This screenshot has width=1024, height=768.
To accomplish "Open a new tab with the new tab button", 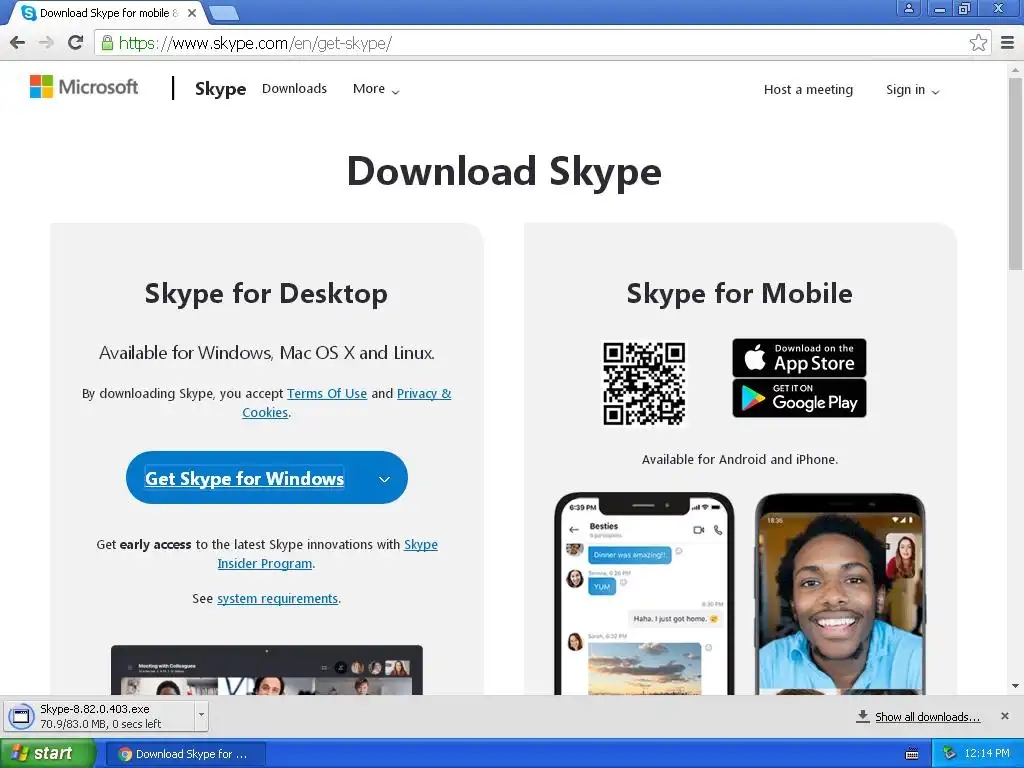I will pos(224,12).
